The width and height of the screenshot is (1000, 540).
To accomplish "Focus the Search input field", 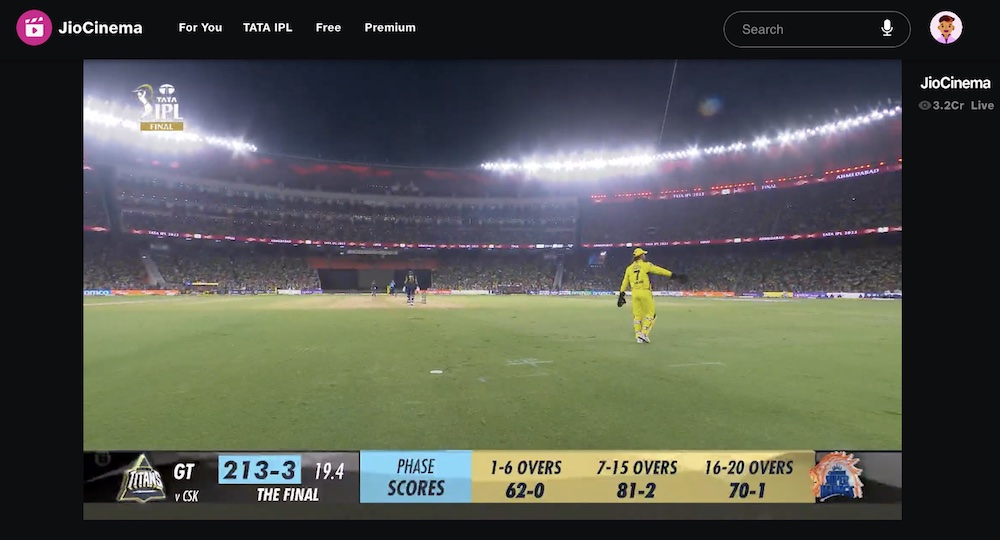I will coord(805,29).
